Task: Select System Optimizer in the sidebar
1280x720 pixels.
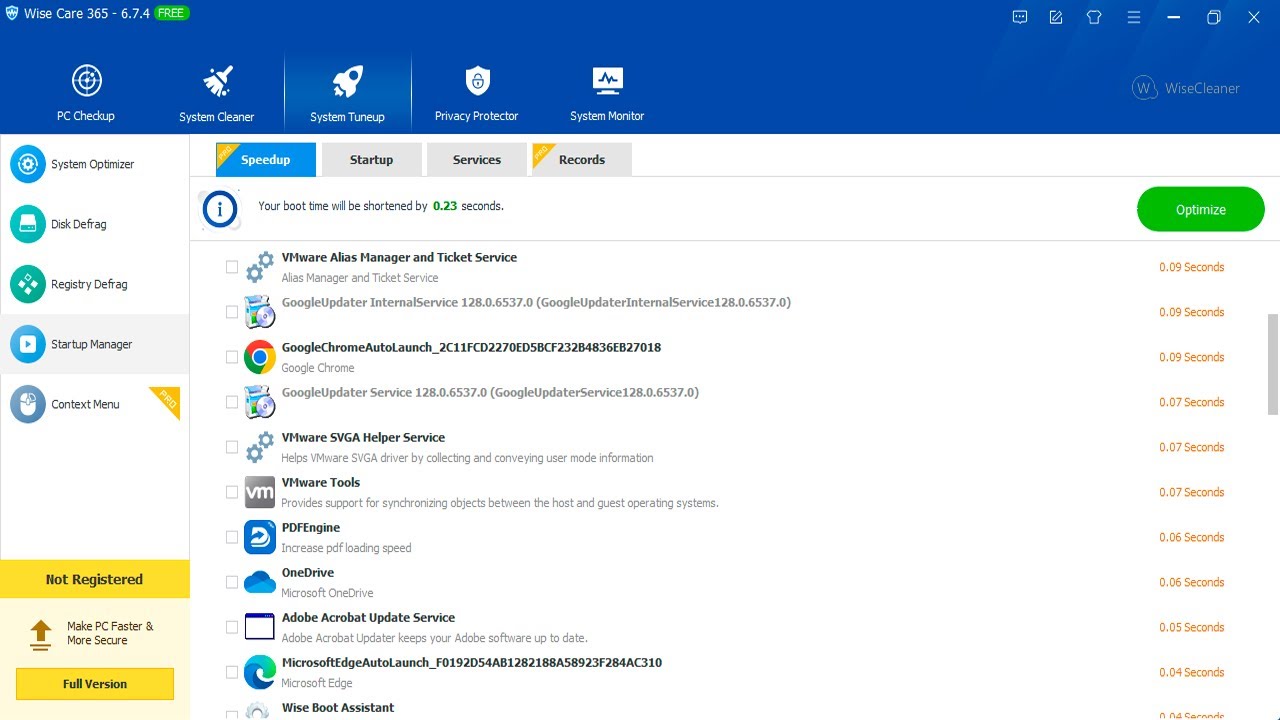Action: (x=94, y=164)
